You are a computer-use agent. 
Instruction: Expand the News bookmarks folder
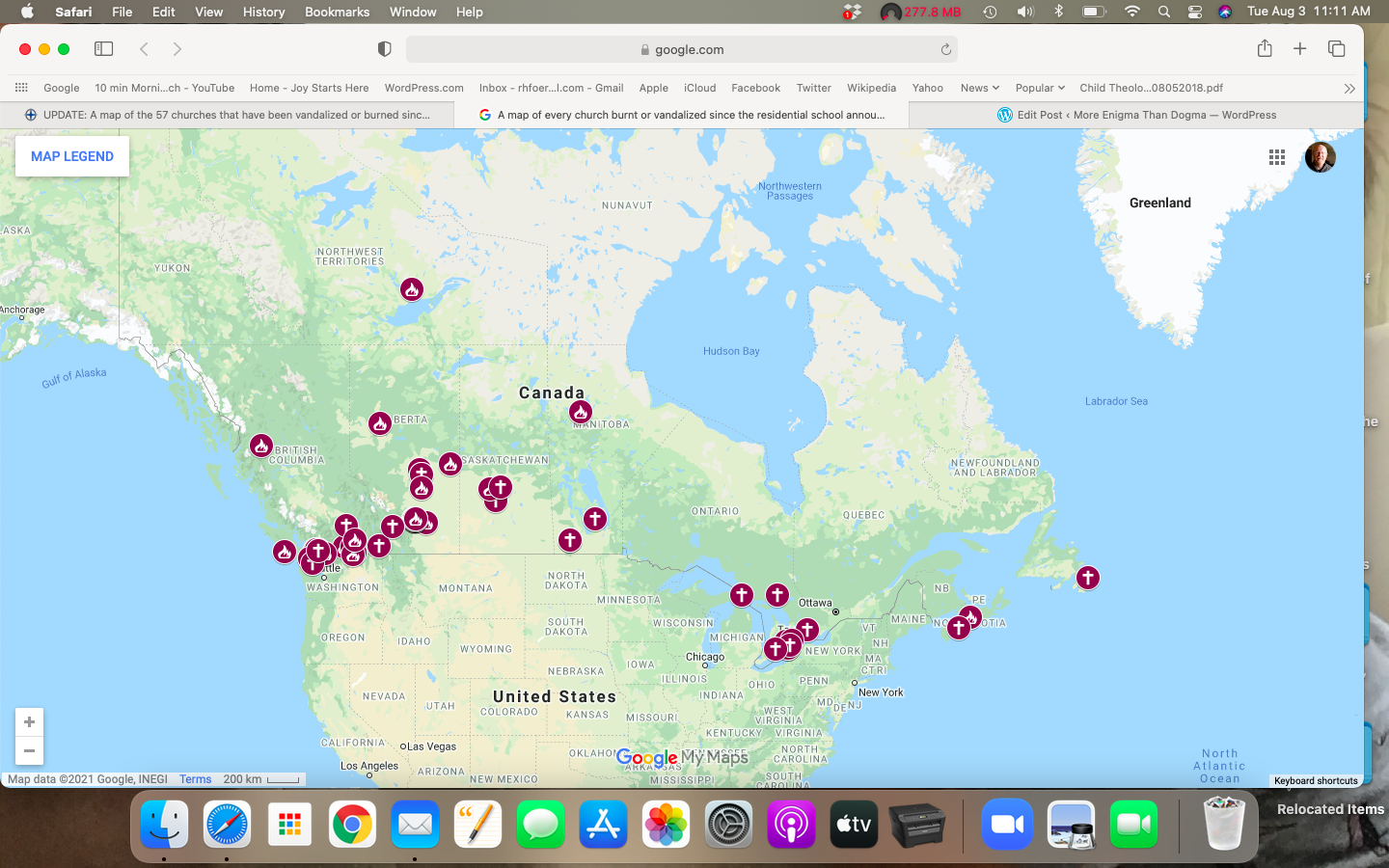979,88
